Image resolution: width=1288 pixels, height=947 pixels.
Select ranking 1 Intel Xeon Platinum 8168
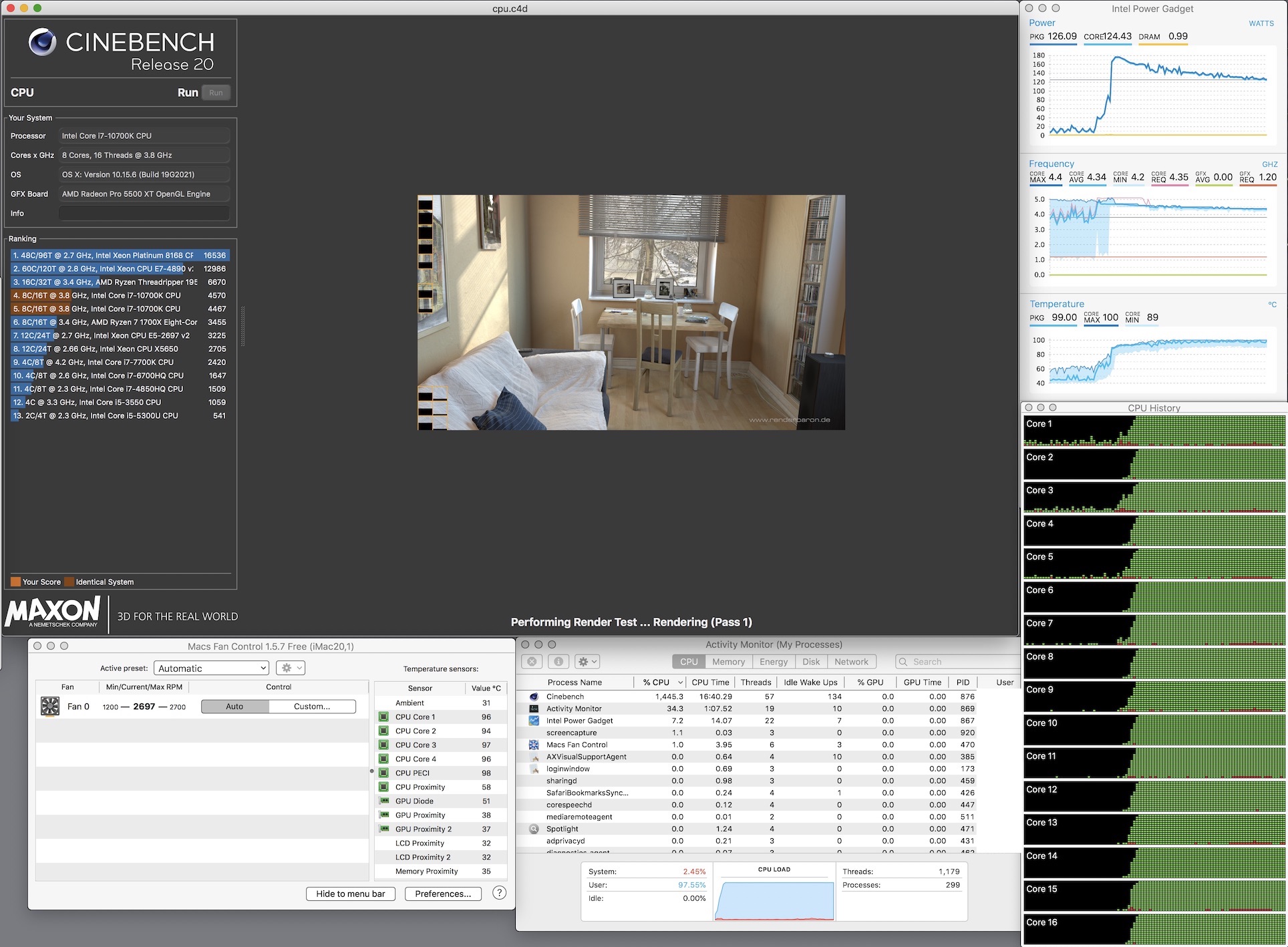(x=120, y=255)
